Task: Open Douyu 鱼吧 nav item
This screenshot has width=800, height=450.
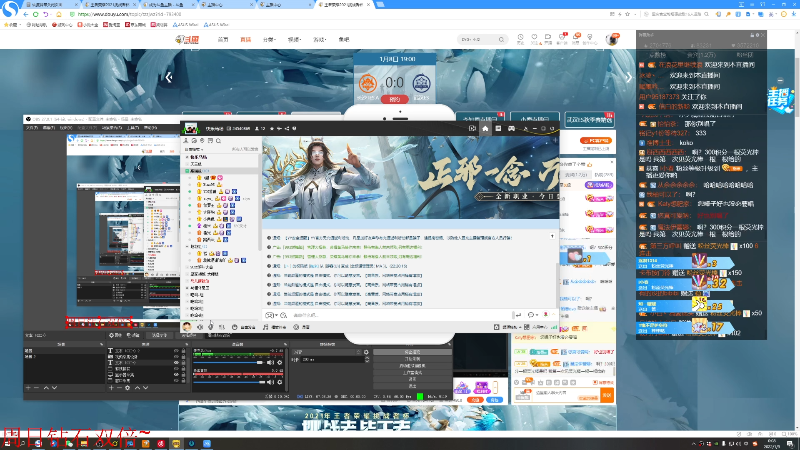Action: pos(344,39)
